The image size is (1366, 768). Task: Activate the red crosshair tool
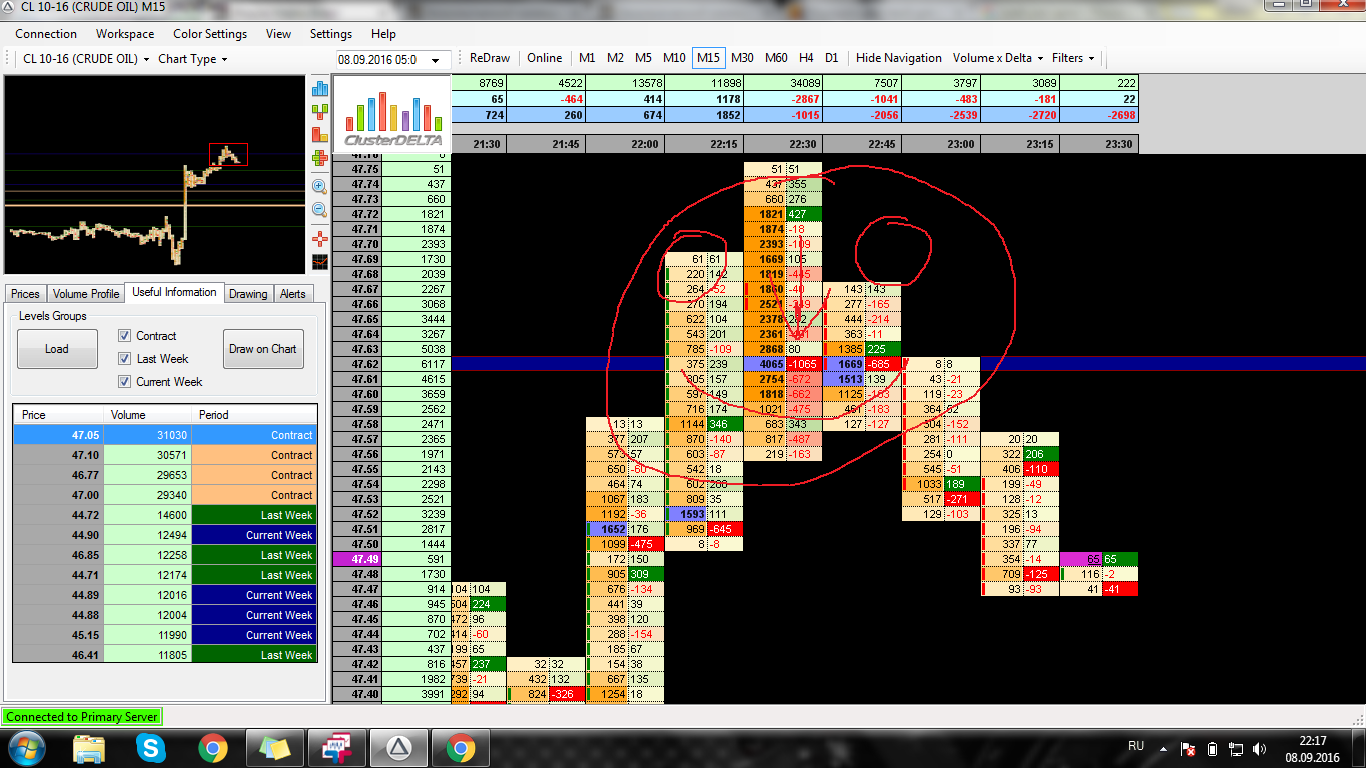[320, 238]
